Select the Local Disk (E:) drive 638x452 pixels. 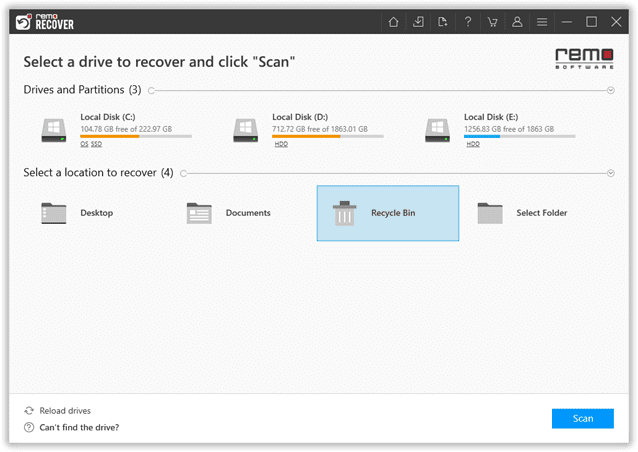500,130
